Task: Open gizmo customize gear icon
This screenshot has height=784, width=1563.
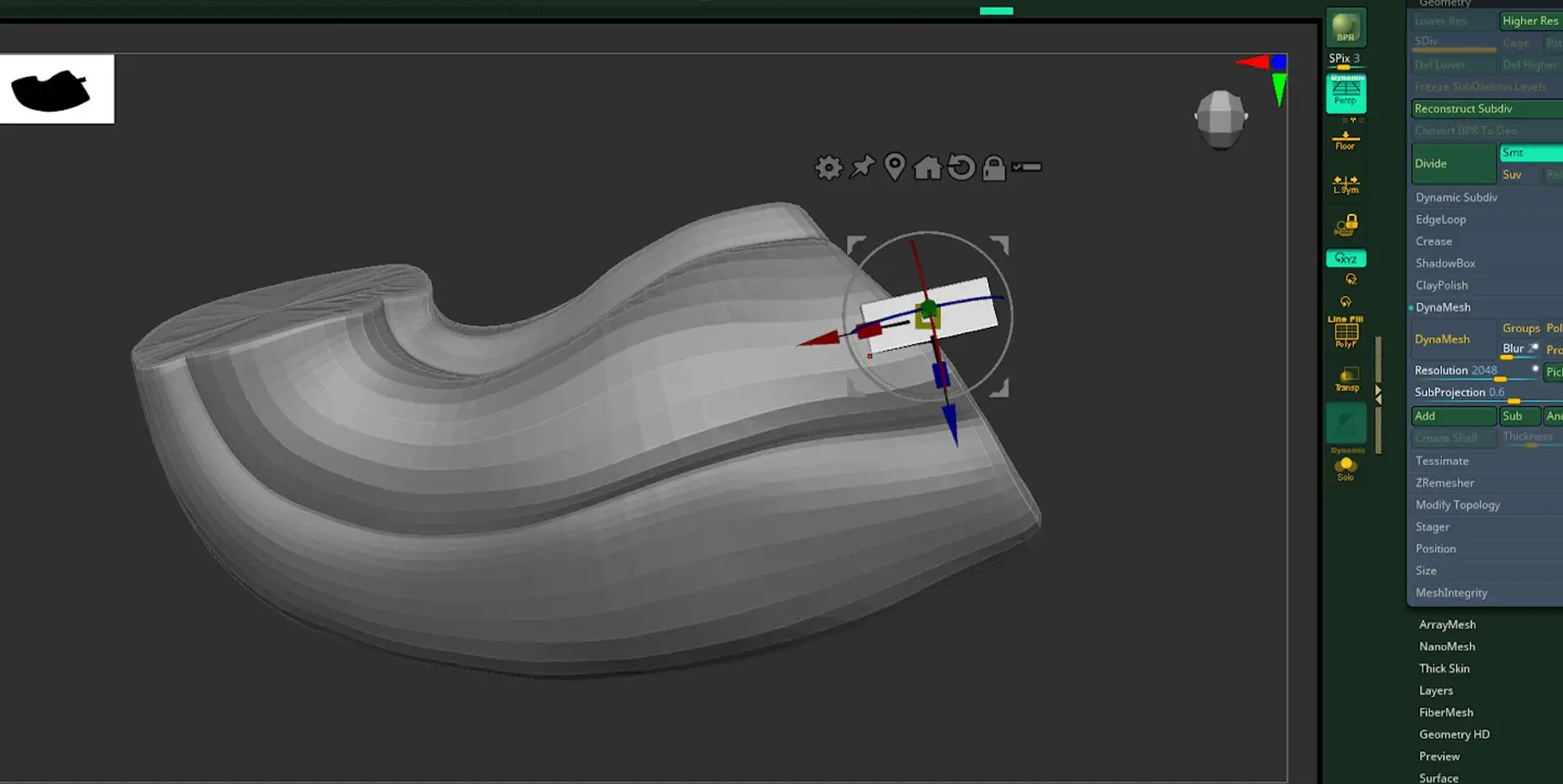Action: pos(829,168)
